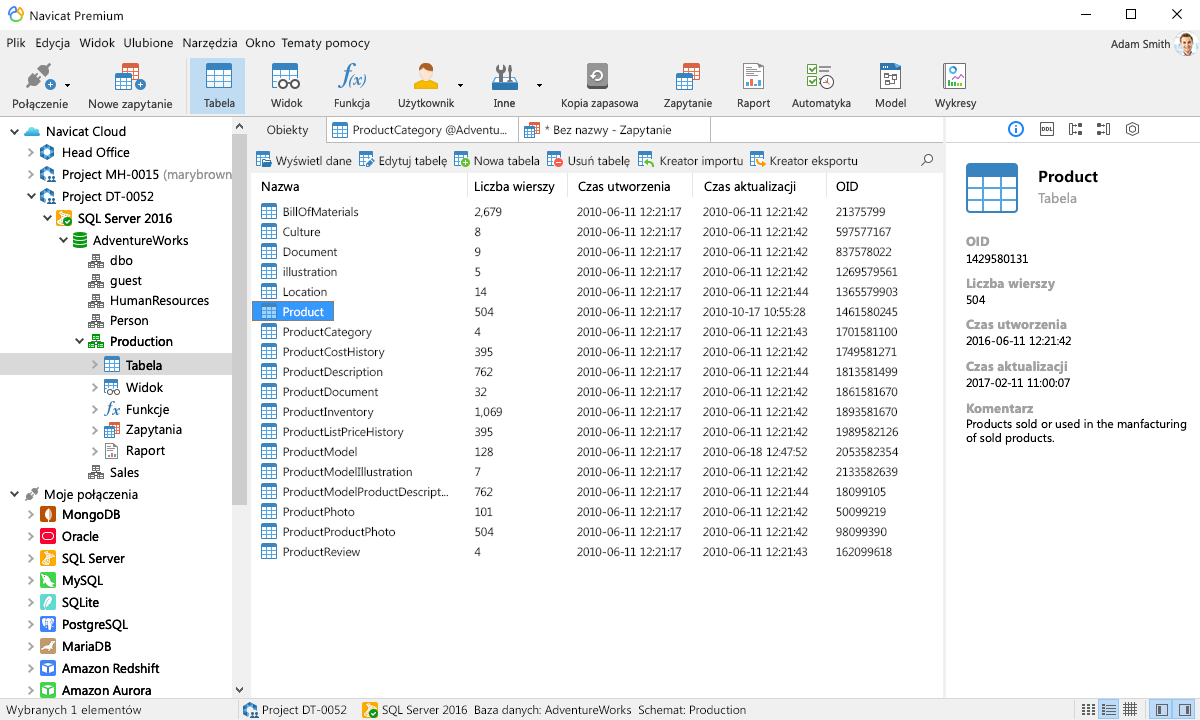Sort by the Nazwa column header
Image resolution: width=1200 pixels, height=720 pixels.
[359, 186]
